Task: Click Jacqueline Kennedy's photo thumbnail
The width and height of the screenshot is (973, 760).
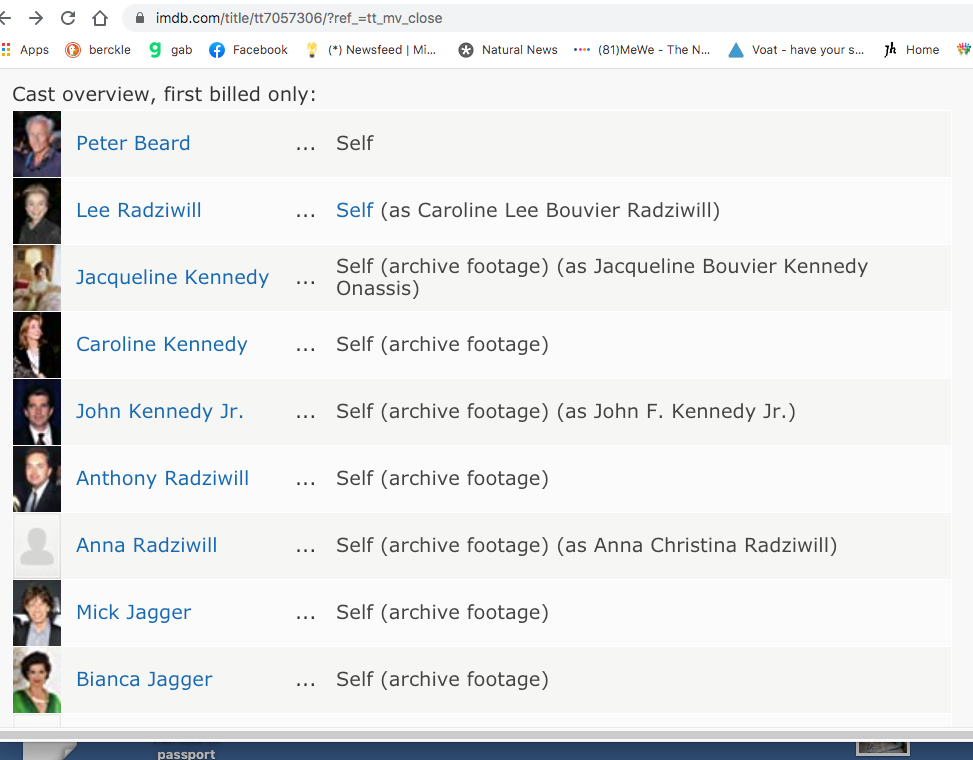Action: (x=37, y=278)
